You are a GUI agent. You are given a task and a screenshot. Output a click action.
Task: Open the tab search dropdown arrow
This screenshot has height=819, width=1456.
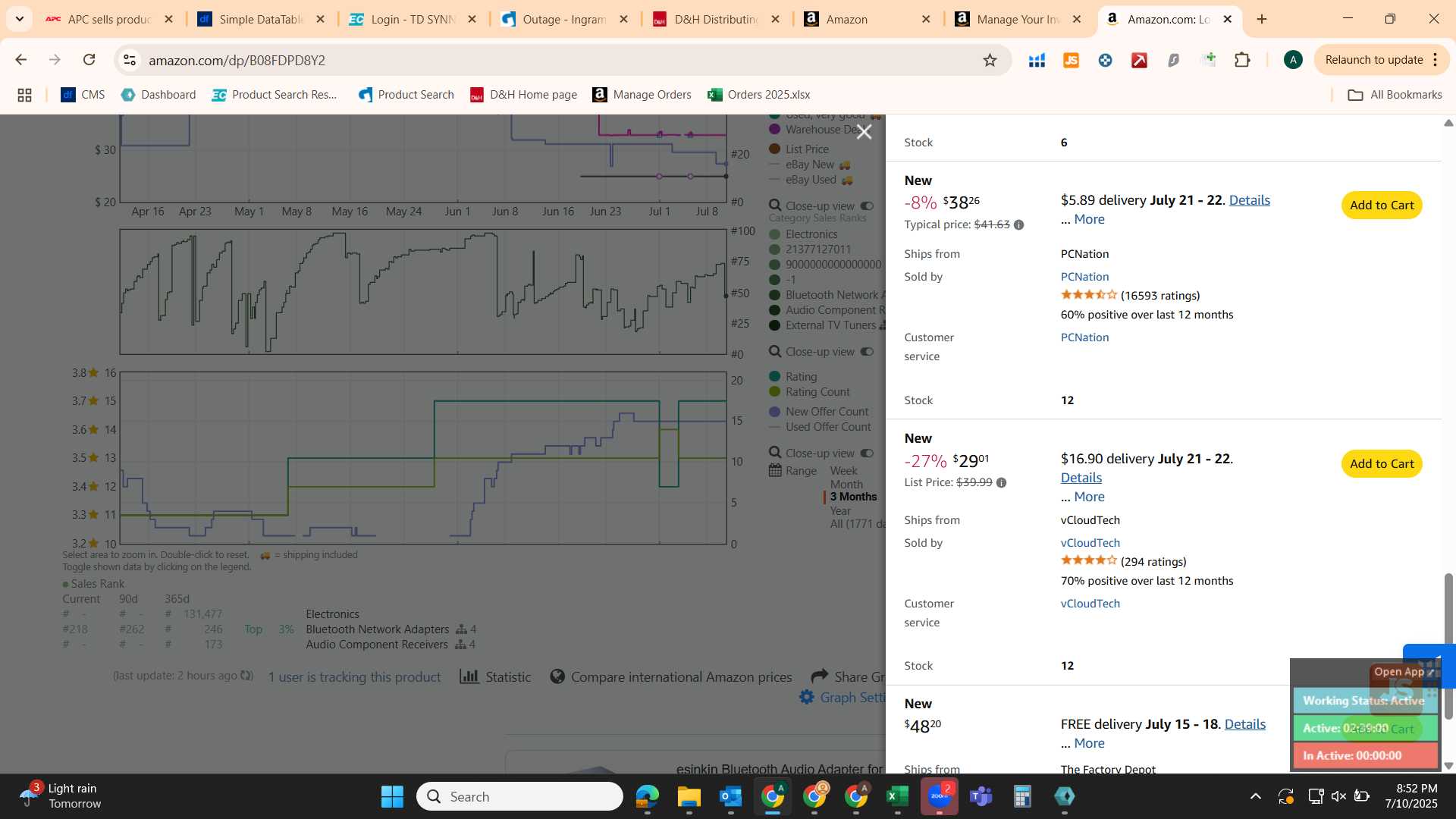[x=19, y=19]
